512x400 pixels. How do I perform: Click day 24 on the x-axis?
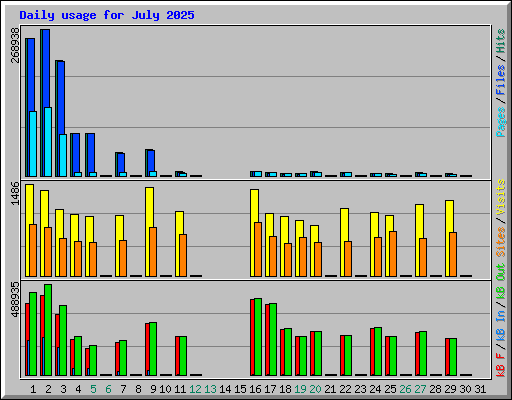click(375, 389)
